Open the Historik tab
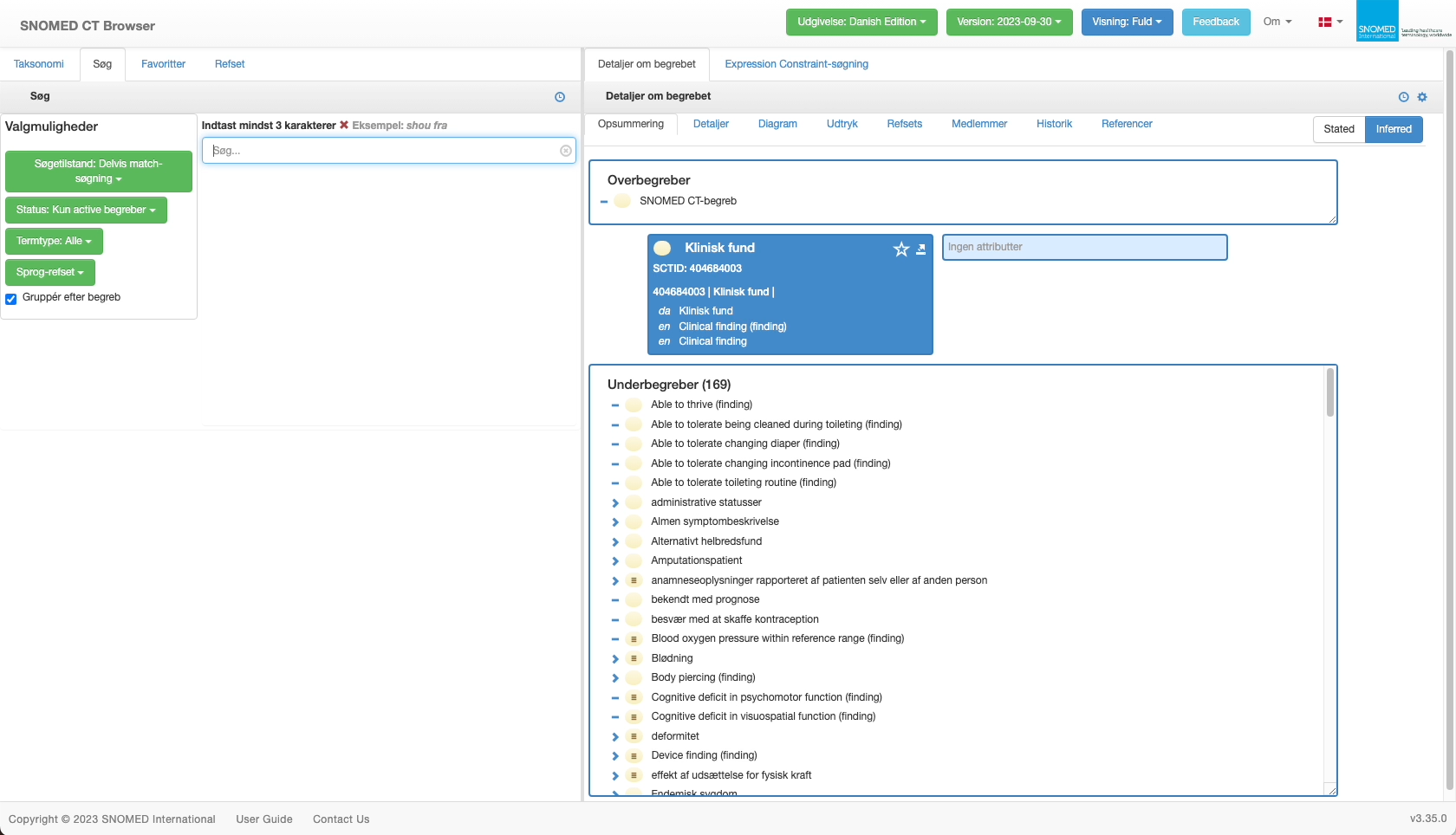The image size is (1456, 835). (1054, 124)
